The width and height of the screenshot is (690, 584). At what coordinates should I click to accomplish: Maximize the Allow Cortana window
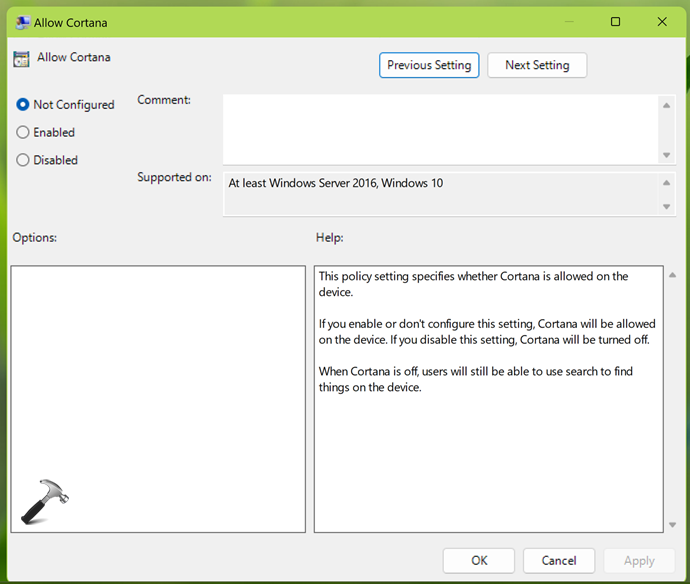coord(615,22)
